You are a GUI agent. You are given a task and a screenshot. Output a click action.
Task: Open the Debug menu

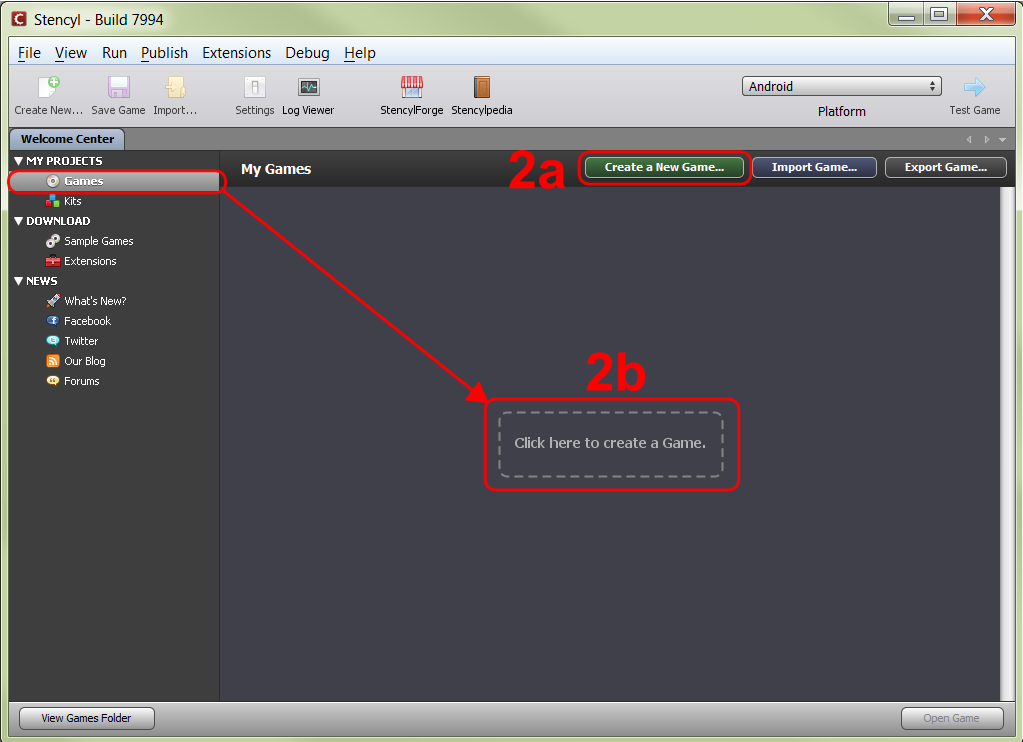(307, 53)
